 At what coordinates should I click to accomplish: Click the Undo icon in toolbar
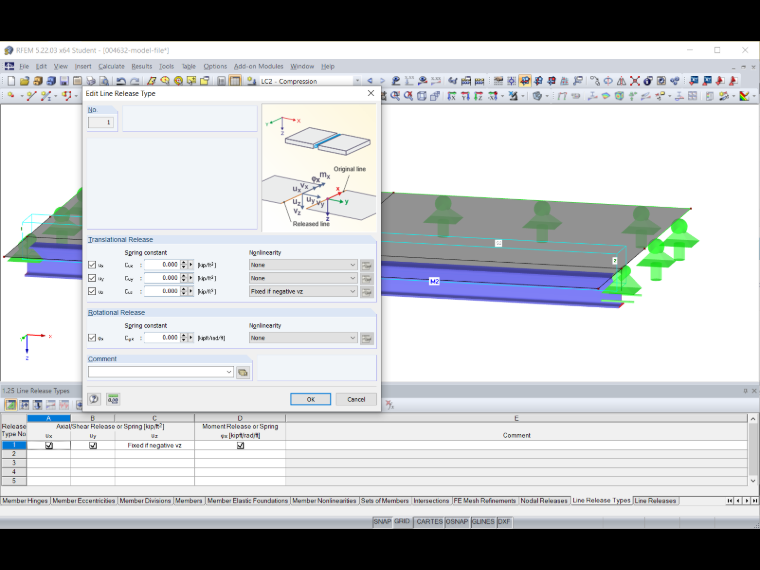[x=121, y=81]
